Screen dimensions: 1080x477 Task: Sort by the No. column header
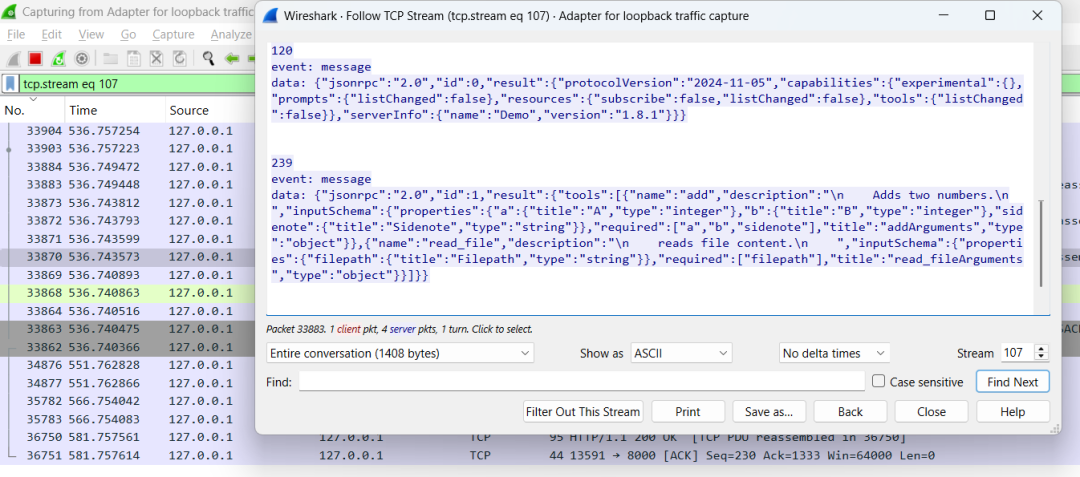[32, 110]
